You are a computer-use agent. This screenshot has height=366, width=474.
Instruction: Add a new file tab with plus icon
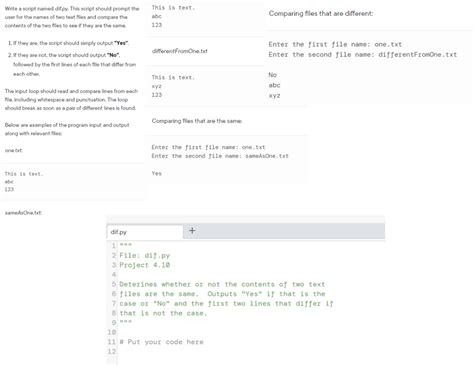tap(192, 231)
